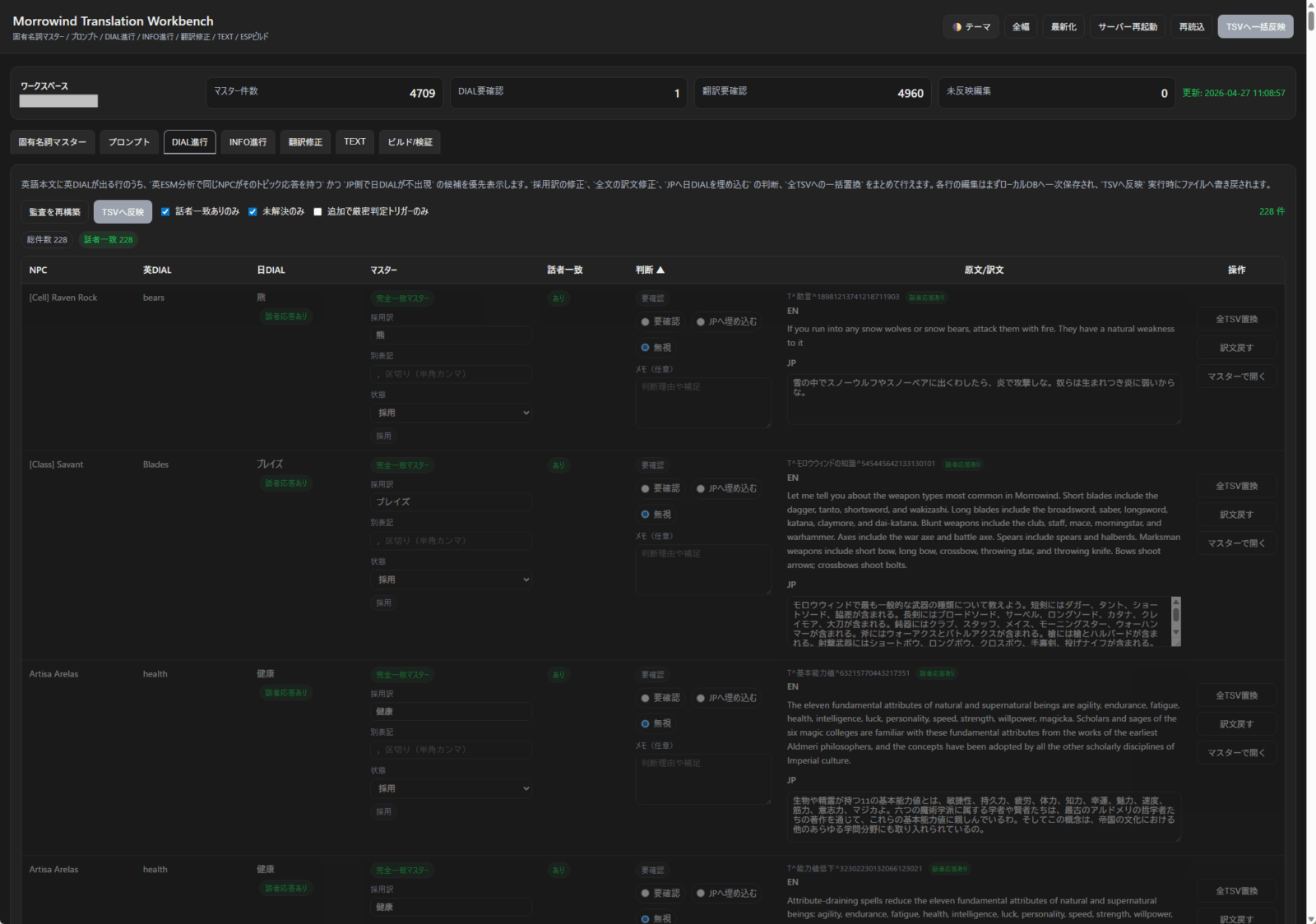Open 状態 dropdown in Raven Rock row
This screenshot has height=924, width=1316.
point(451,413)
